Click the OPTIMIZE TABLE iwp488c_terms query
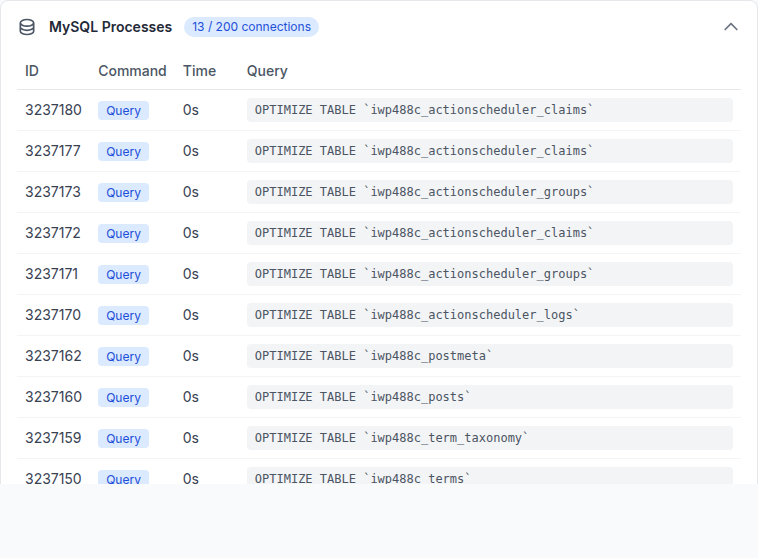This screenshot has height=558, width=758. [x=490, y=476]
